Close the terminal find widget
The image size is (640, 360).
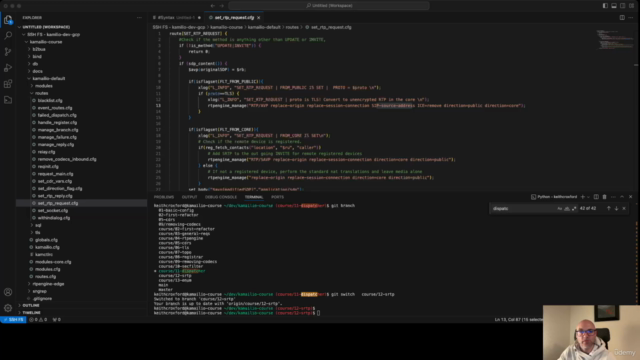coord(624,209)
